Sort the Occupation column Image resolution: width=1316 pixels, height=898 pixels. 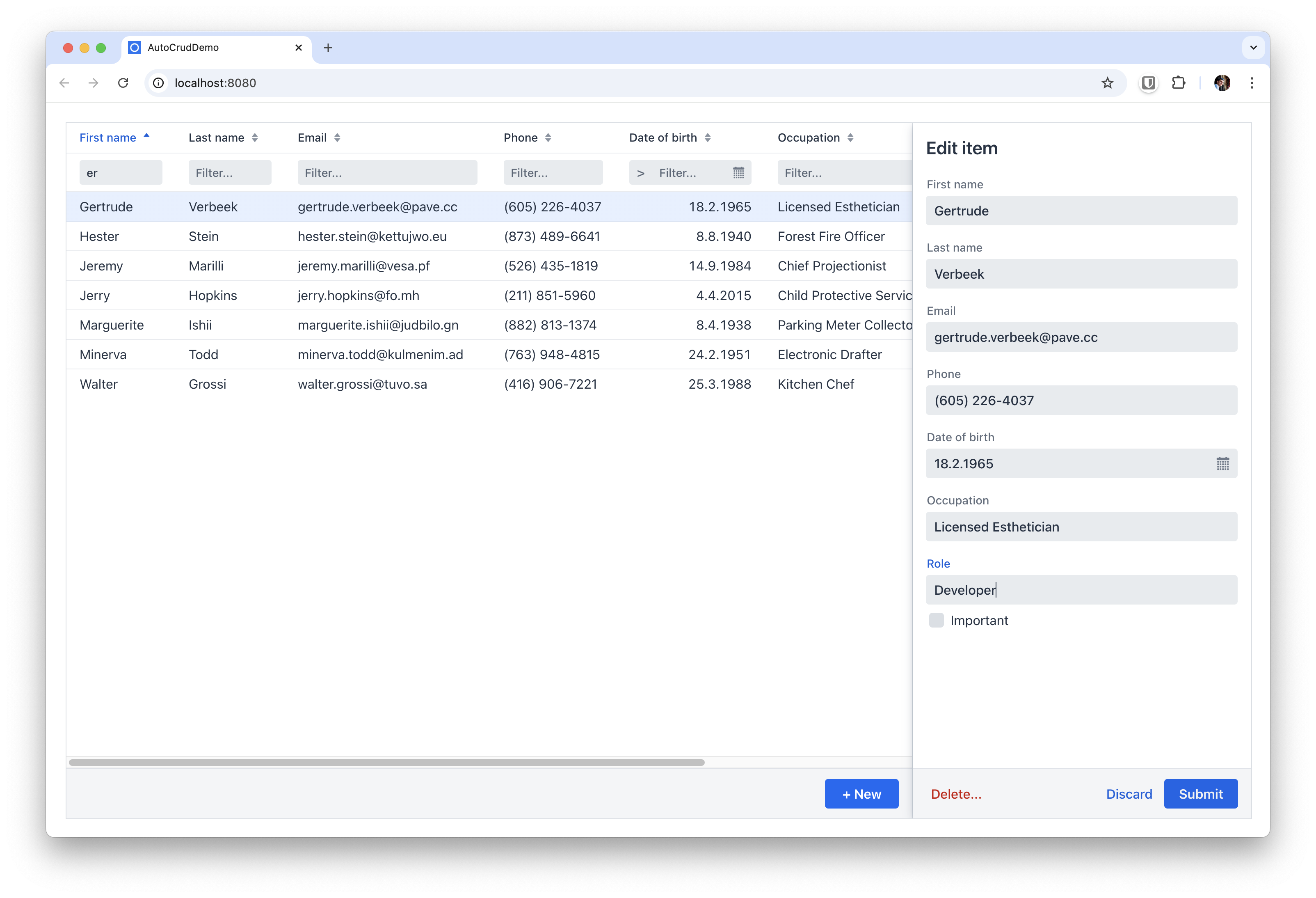click(x=850, y=137)
